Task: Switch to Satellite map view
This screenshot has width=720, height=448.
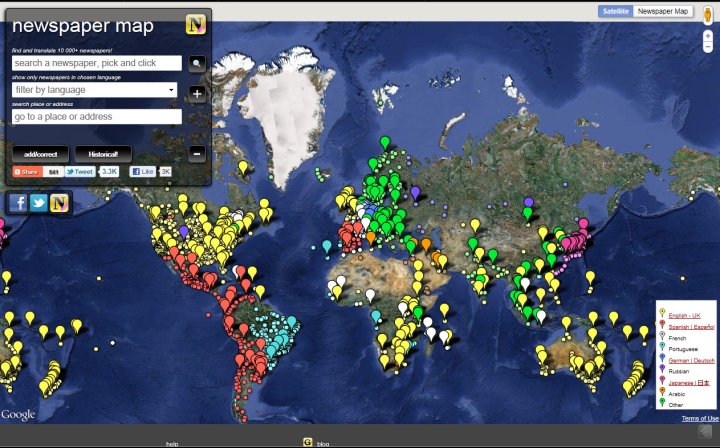Action: click(x=615, y=11)
